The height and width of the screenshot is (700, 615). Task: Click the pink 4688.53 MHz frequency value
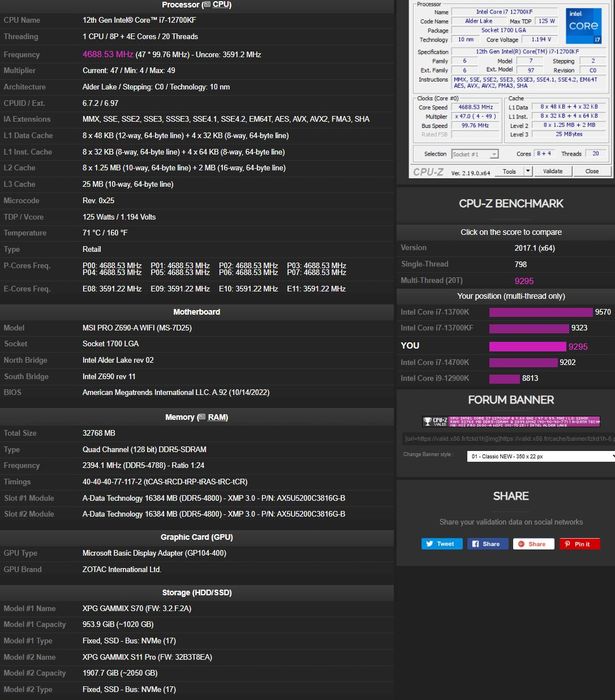pos(108,54)
